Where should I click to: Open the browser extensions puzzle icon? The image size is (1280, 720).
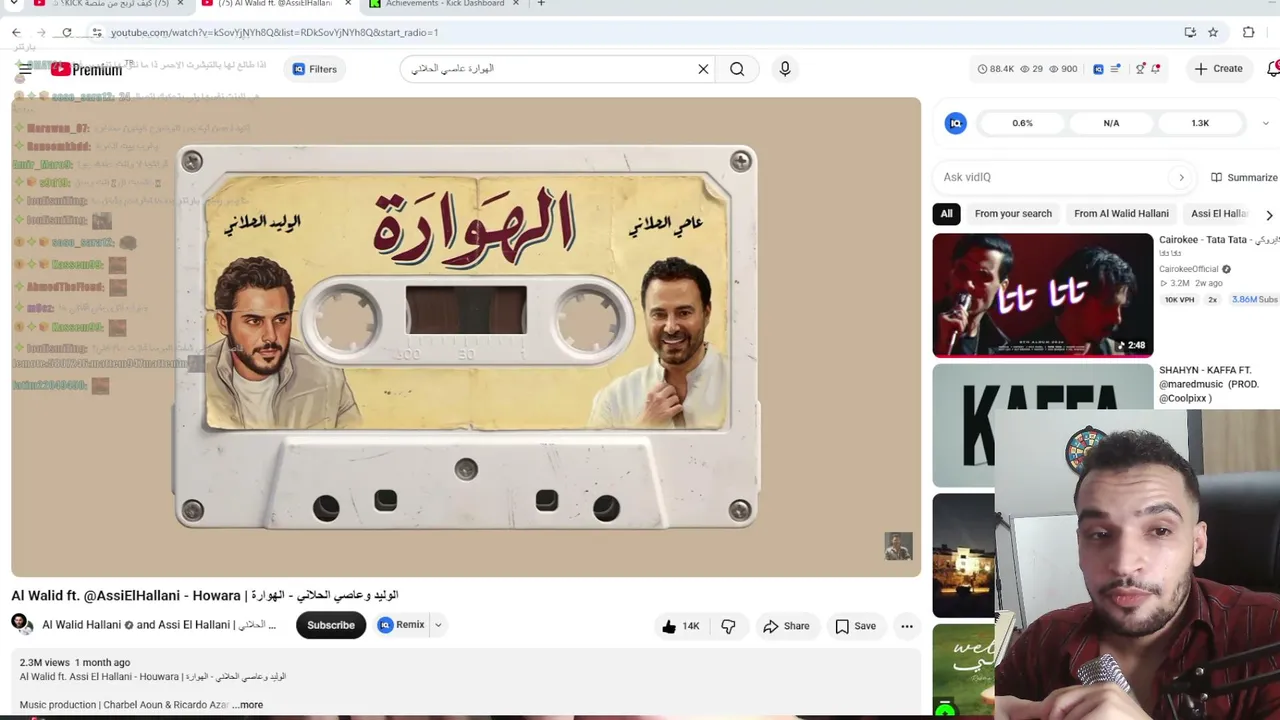pos(1248,33)
